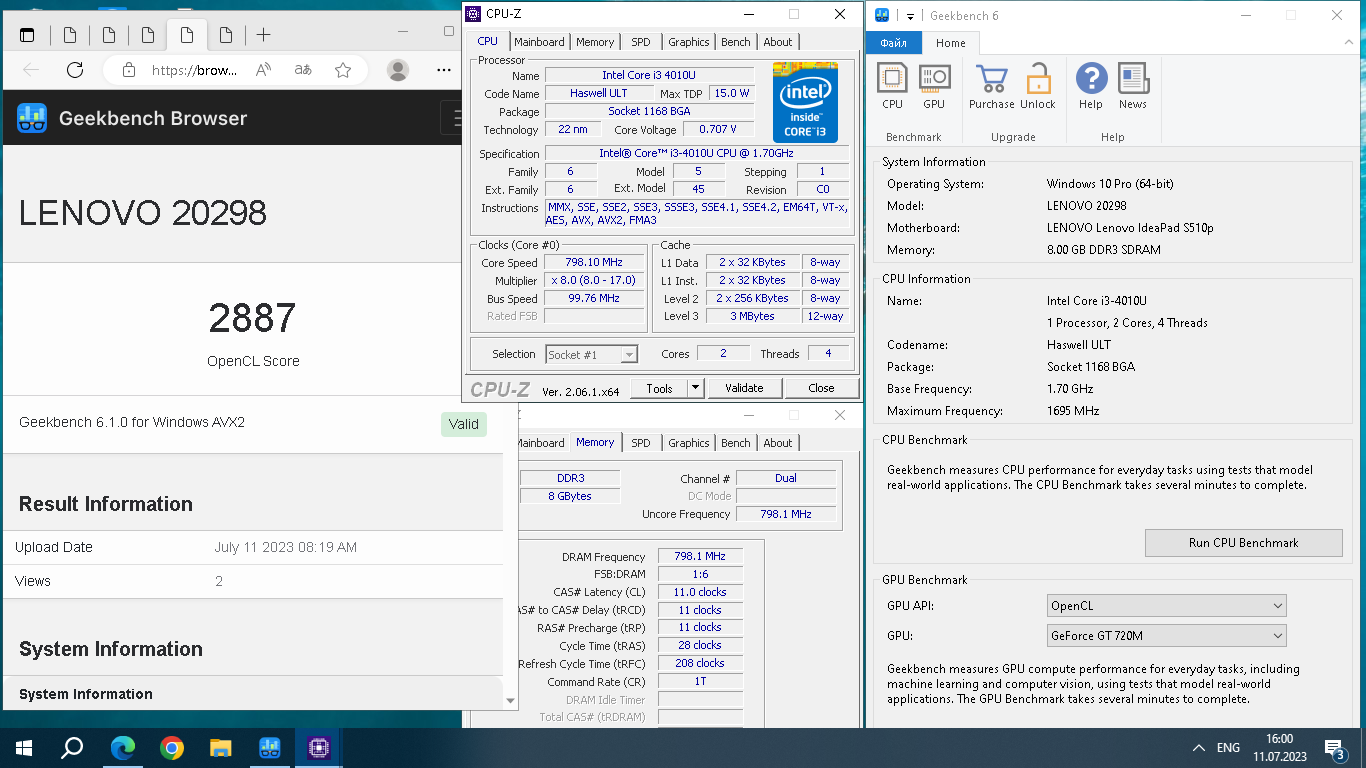Start Read Aloud from the address bar
The width and height of the screenshot is (1366, 768).
pos(264,70)
